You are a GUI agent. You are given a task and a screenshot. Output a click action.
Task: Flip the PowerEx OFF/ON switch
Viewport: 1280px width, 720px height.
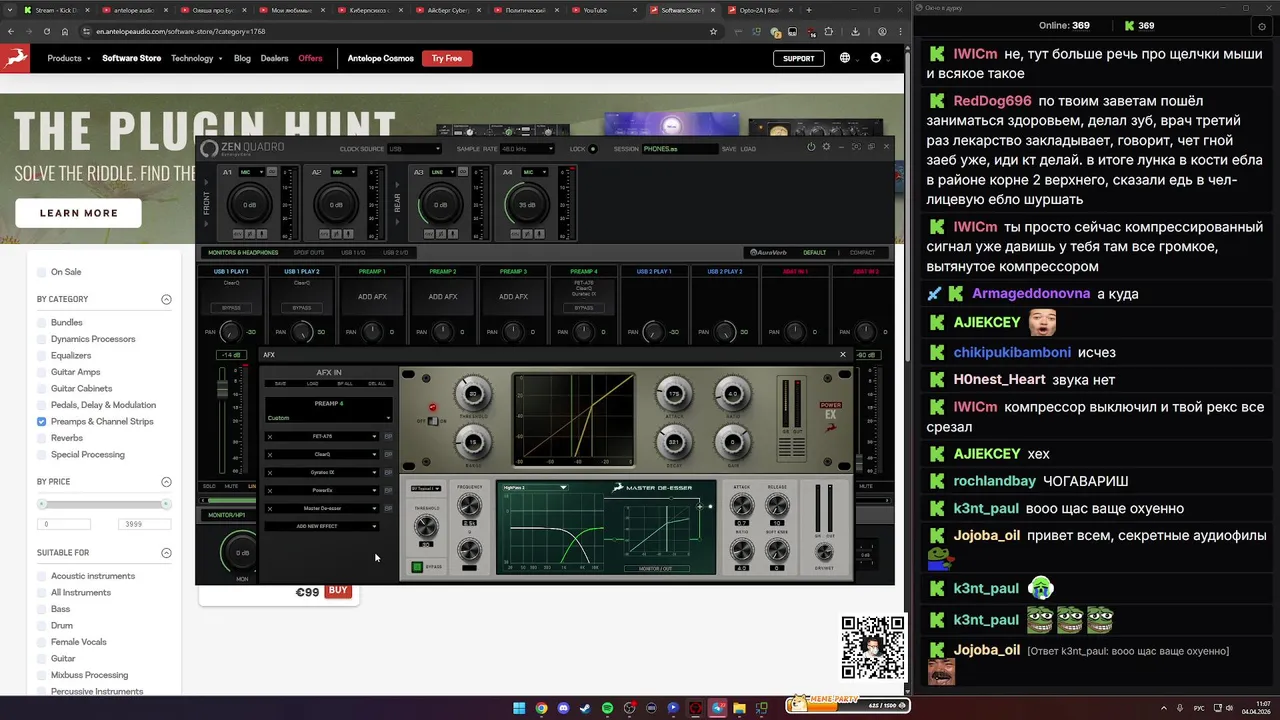[x=433, y=421]
